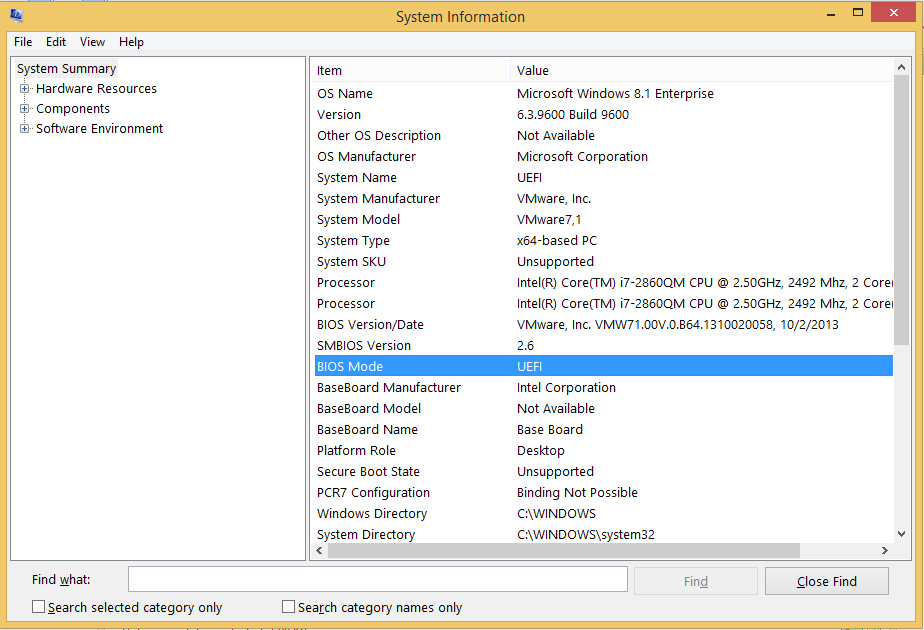This screenshot has height=630, width=924.
Task: Select System Summary in the tree
Action: [67, 68]
